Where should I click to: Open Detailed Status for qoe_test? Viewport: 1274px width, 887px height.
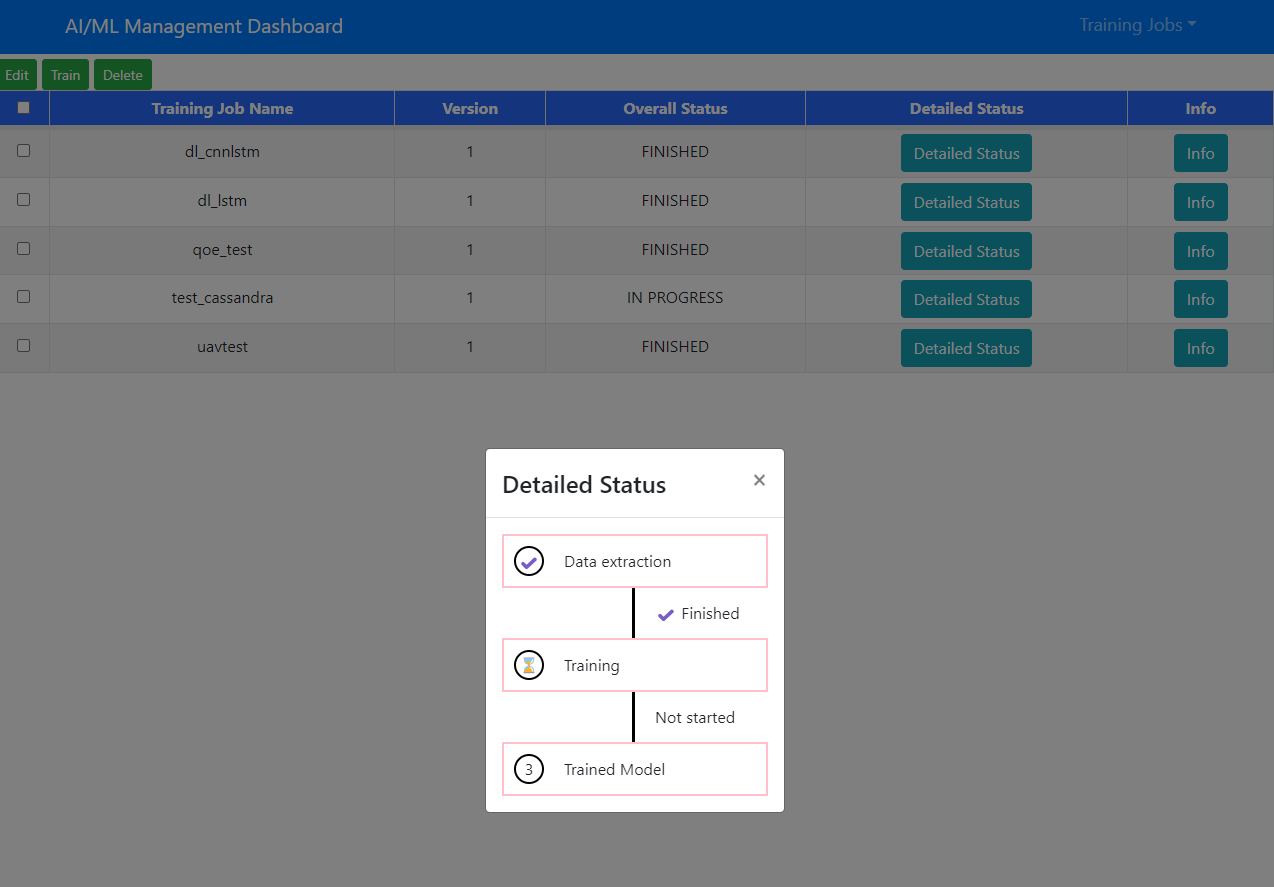(x=966, y=251)
